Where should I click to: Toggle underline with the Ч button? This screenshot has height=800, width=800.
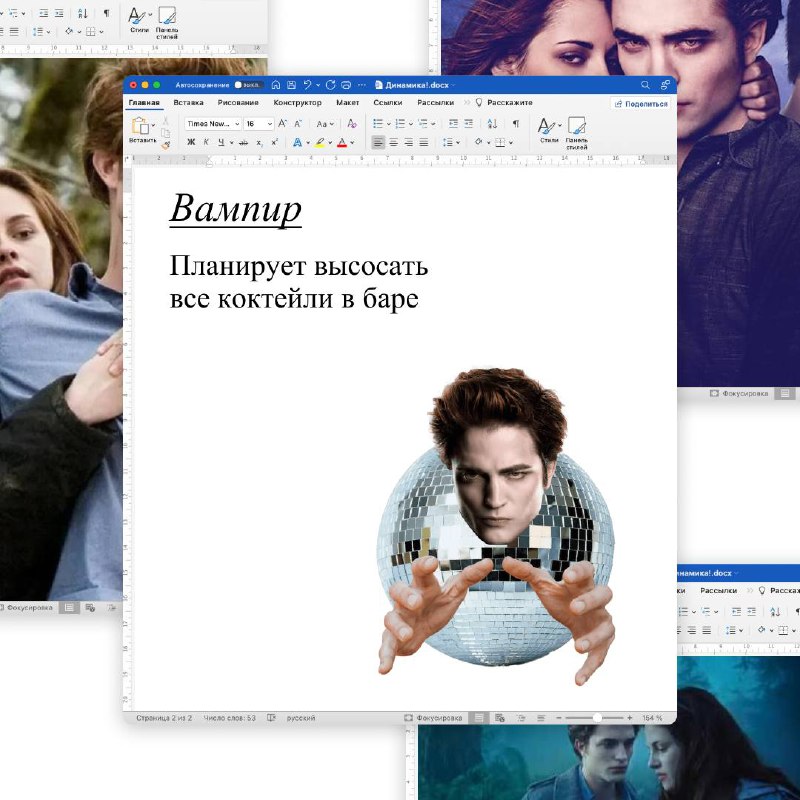point(221,142)
